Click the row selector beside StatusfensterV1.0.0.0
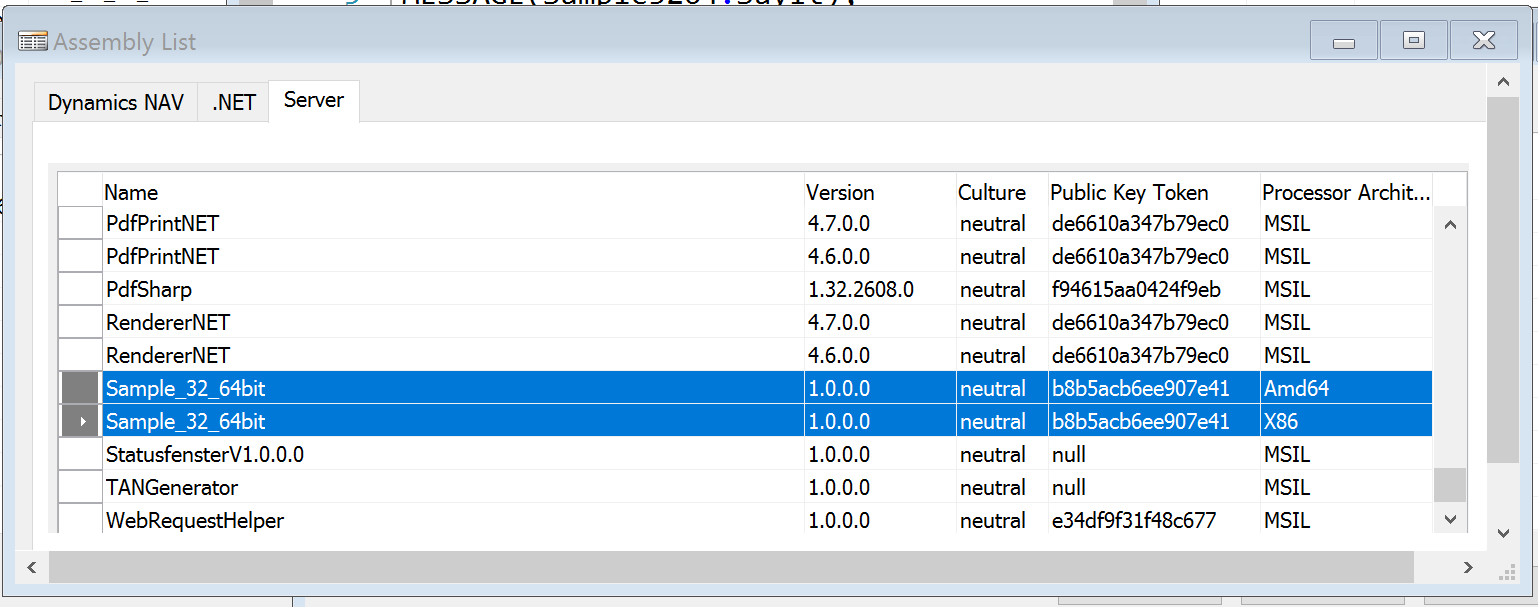This screenshot has width=1538, height=607. pyautogui.click(x=80, y=455)
